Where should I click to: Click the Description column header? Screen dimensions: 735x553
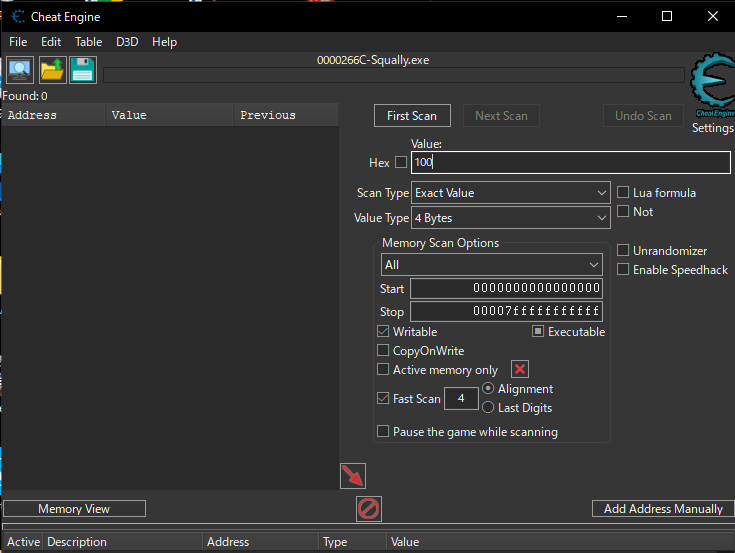(123, 542)
